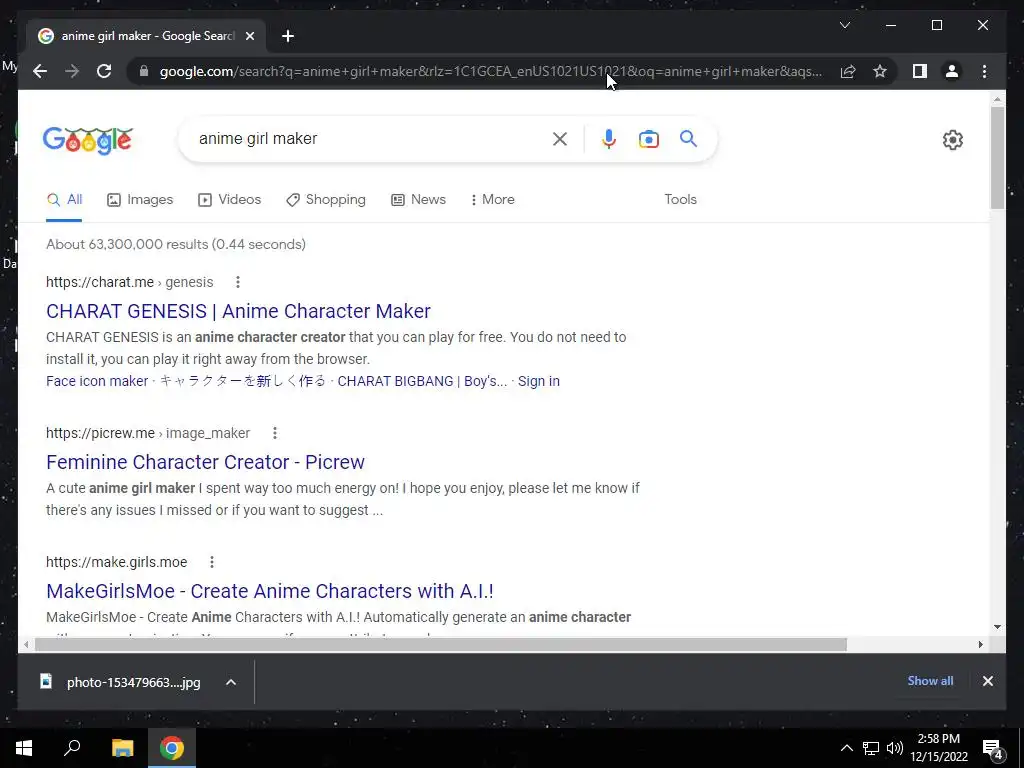The image size is (1024, 768).
Task: Click the charat.me URL breadcrumb
Action: pyautogui.click(x=129, y=282)
